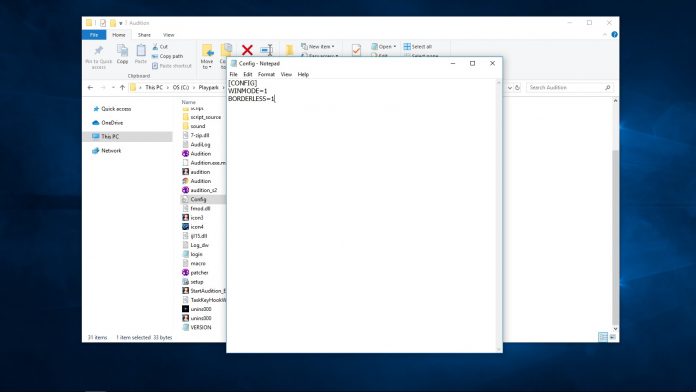Switch to large icons view in status bar
Image resolution: width=696 pixels, height=392 pixels.
(613, 337)
